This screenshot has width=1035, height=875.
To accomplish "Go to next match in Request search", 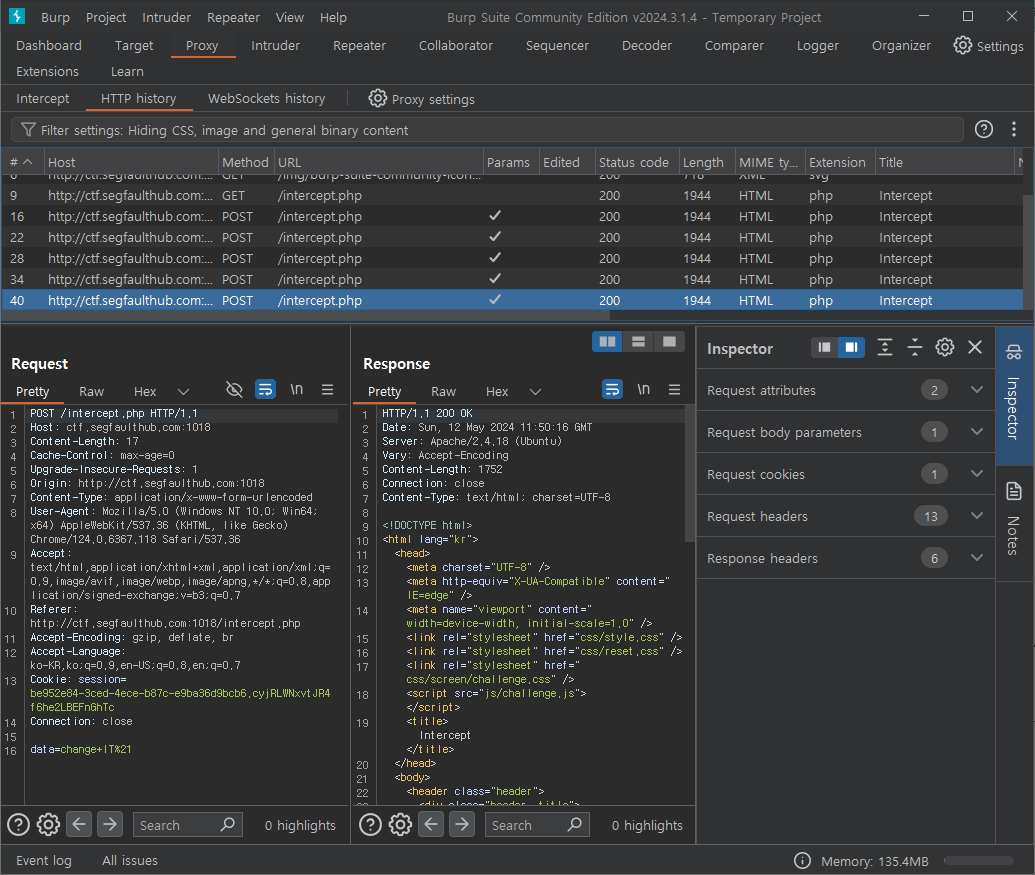I will coord(110,824).
